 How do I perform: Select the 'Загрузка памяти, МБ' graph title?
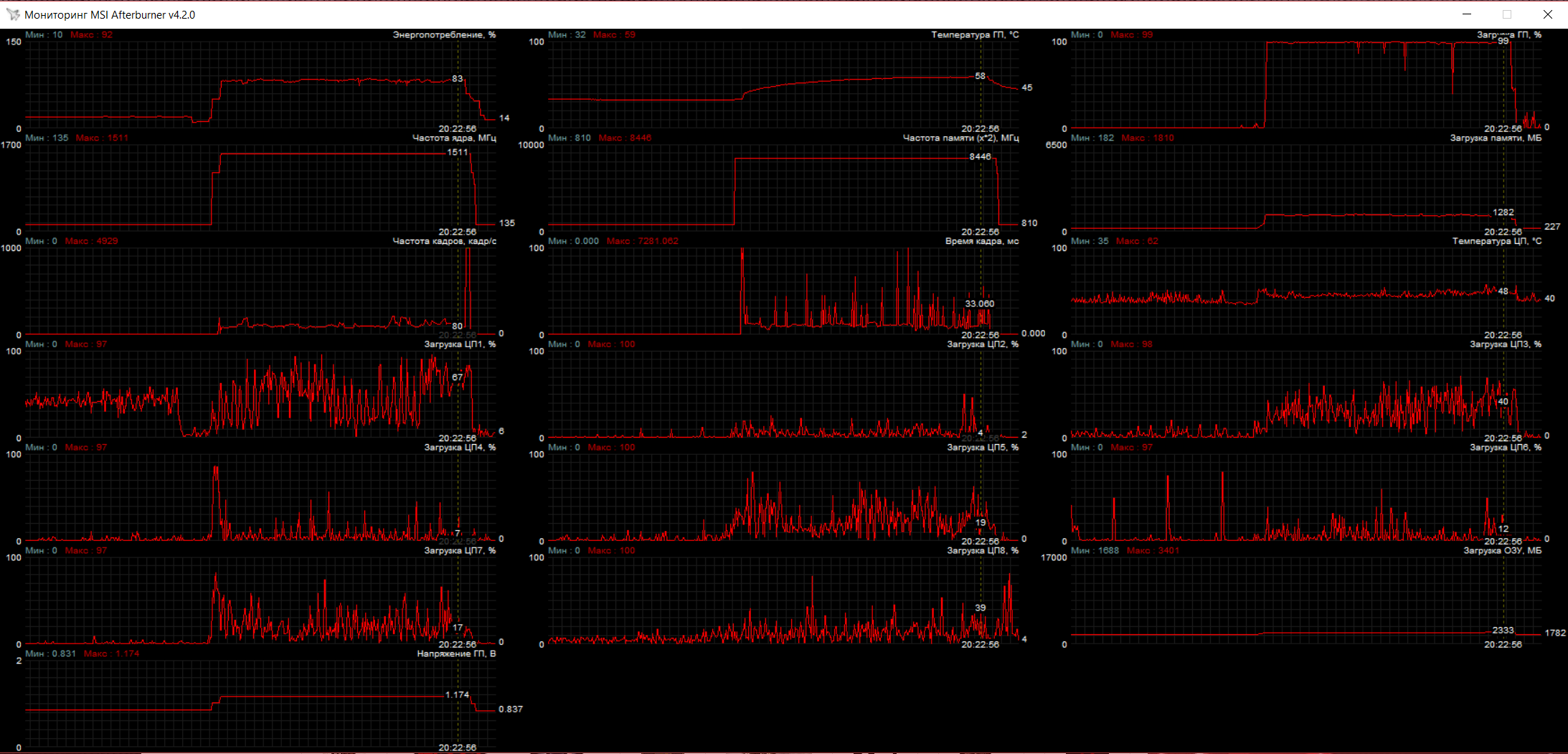(1496, 138)
